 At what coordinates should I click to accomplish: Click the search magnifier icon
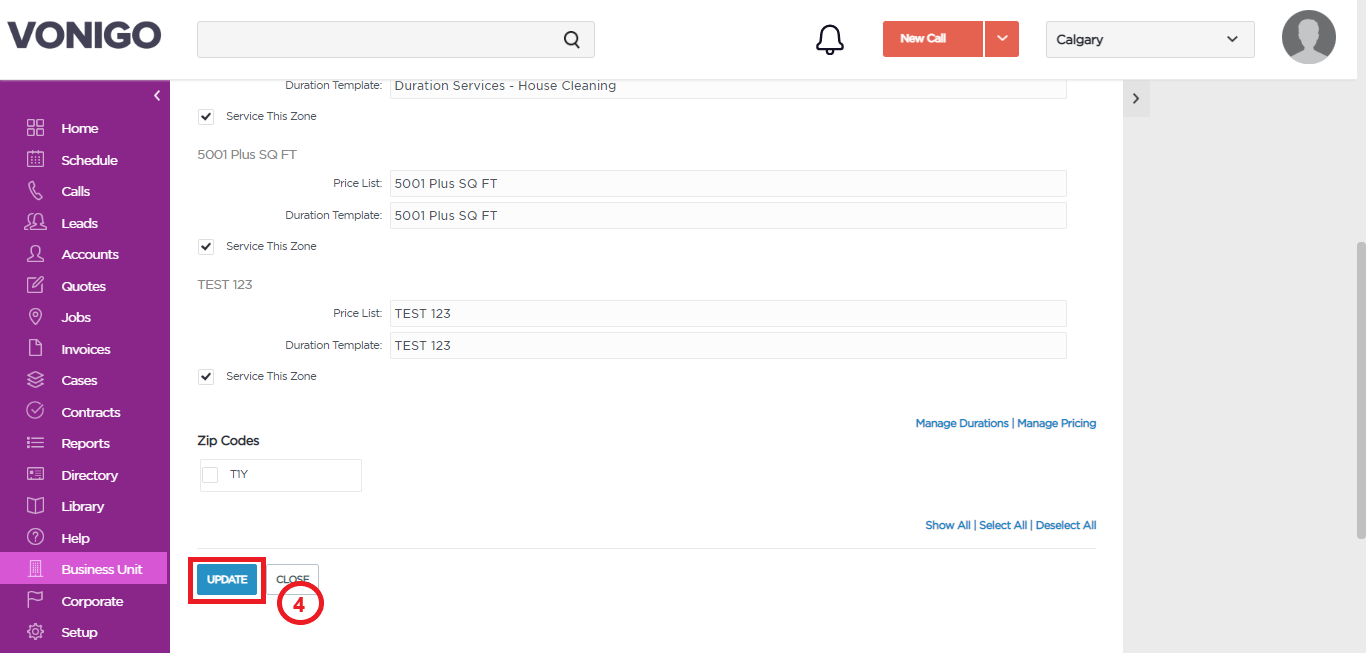tap(572, 40)
